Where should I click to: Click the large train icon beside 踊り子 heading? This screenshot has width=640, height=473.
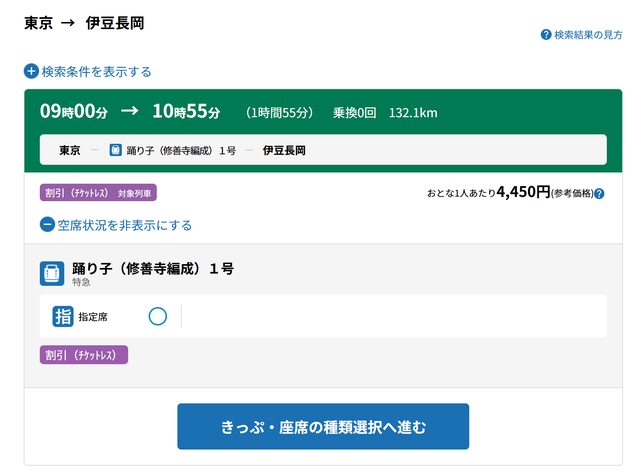tap(52, 273)
